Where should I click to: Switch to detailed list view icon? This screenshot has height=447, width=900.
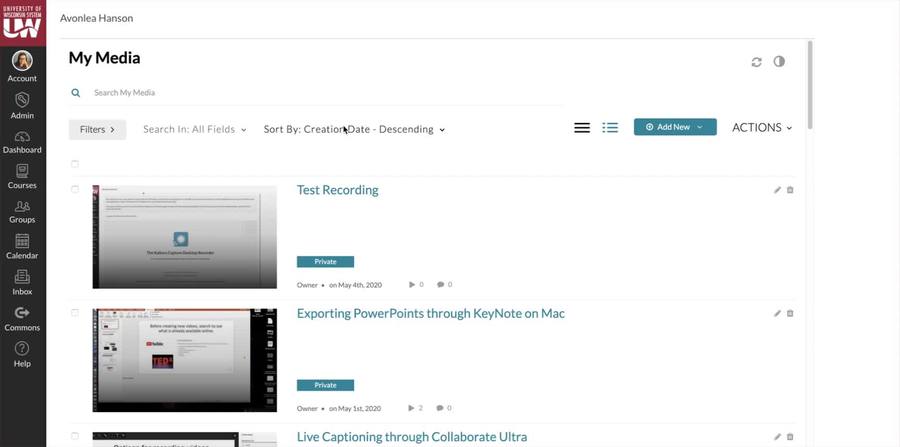point(610,127)
